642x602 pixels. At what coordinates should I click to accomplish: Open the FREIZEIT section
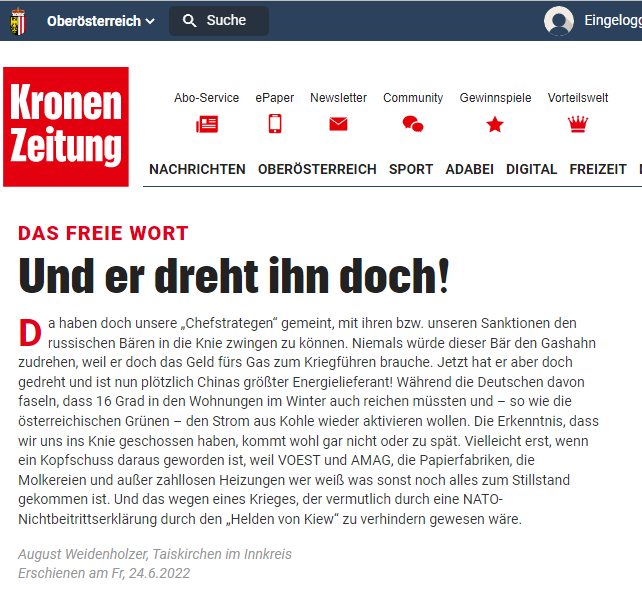[x=598, y=169]
